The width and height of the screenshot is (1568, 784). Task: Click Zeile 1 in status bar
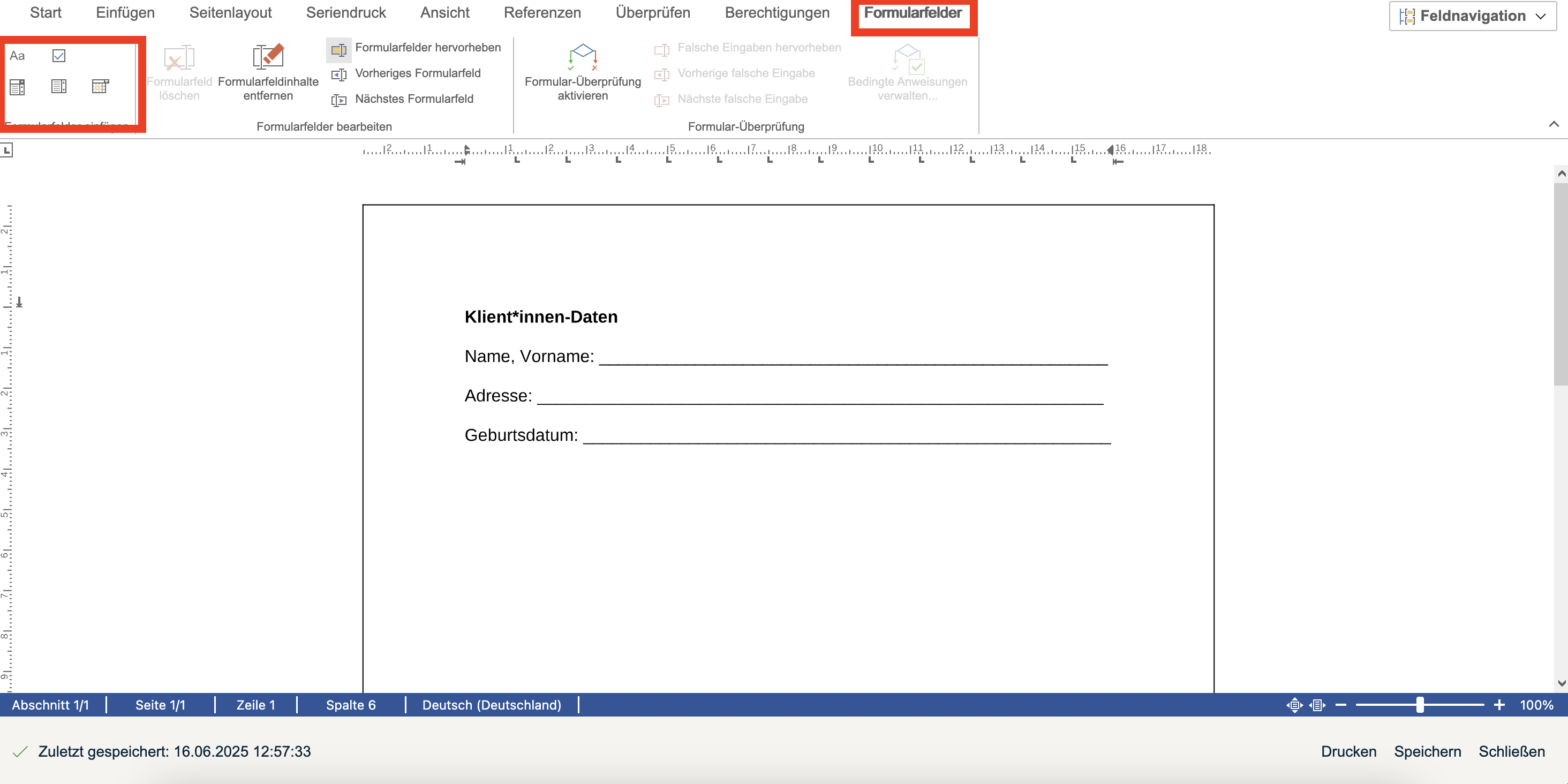coord(255,705)
